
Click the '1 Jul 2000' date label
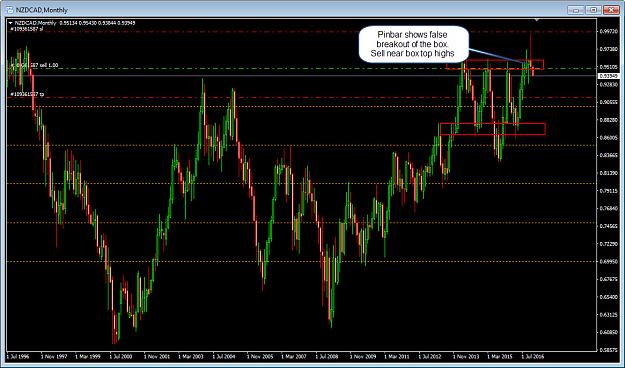point(121,356)
